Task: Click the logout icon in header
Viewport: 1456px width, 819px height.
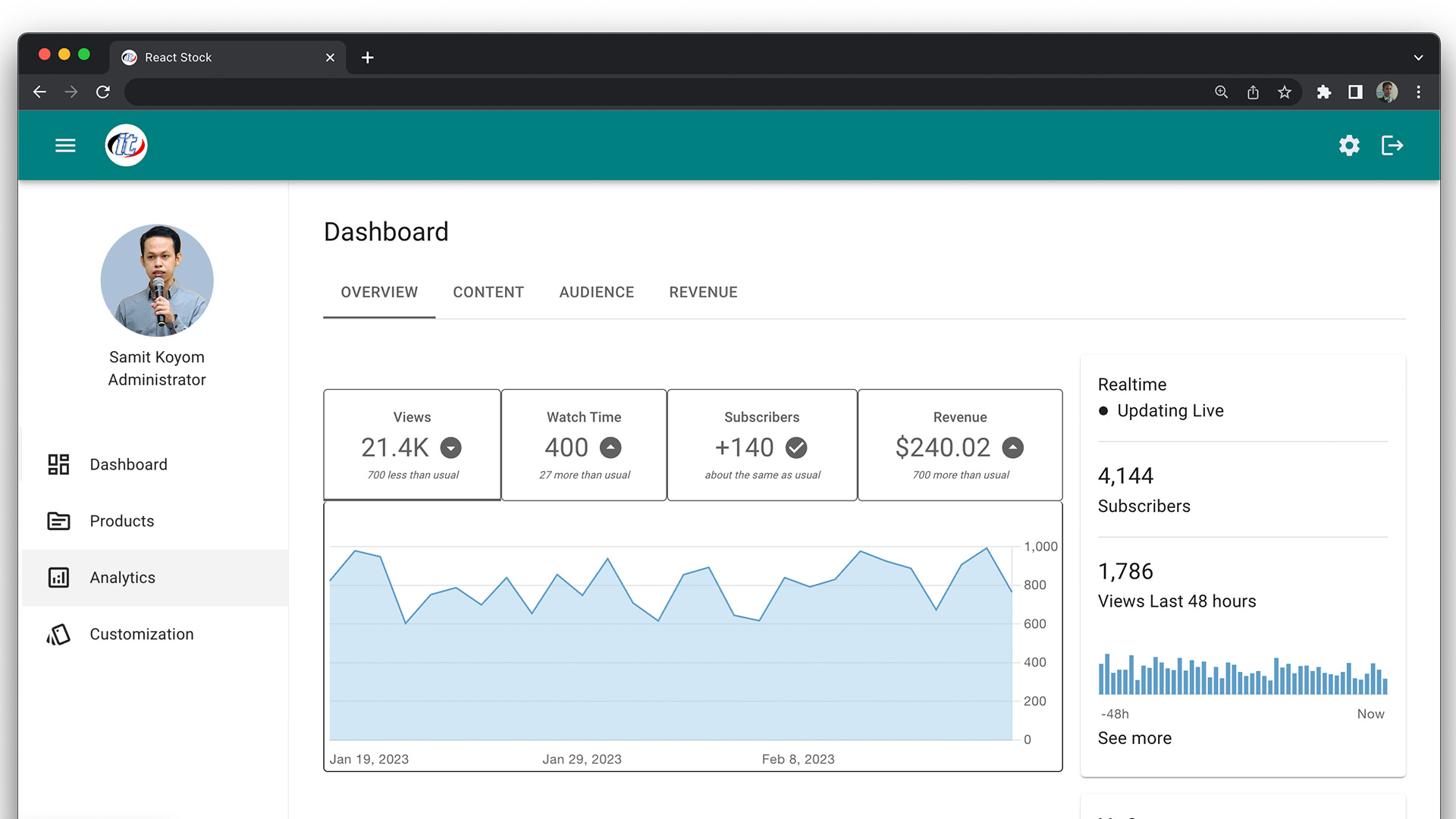Action: (1391, 145)
